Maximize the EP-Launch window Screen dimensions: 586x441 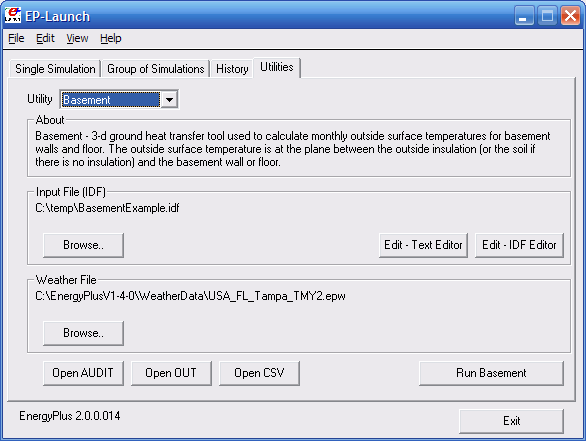(547, 16)
